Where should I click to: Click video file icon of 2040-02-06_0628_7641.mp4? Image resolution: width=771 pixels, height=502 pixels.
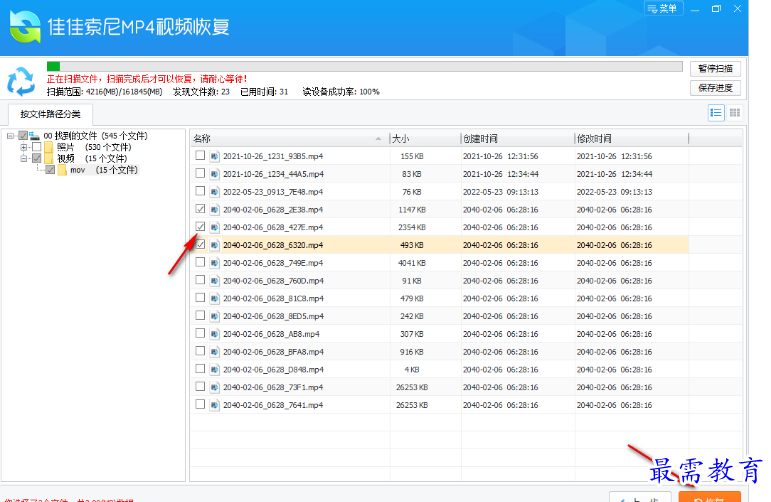(214, 405)
